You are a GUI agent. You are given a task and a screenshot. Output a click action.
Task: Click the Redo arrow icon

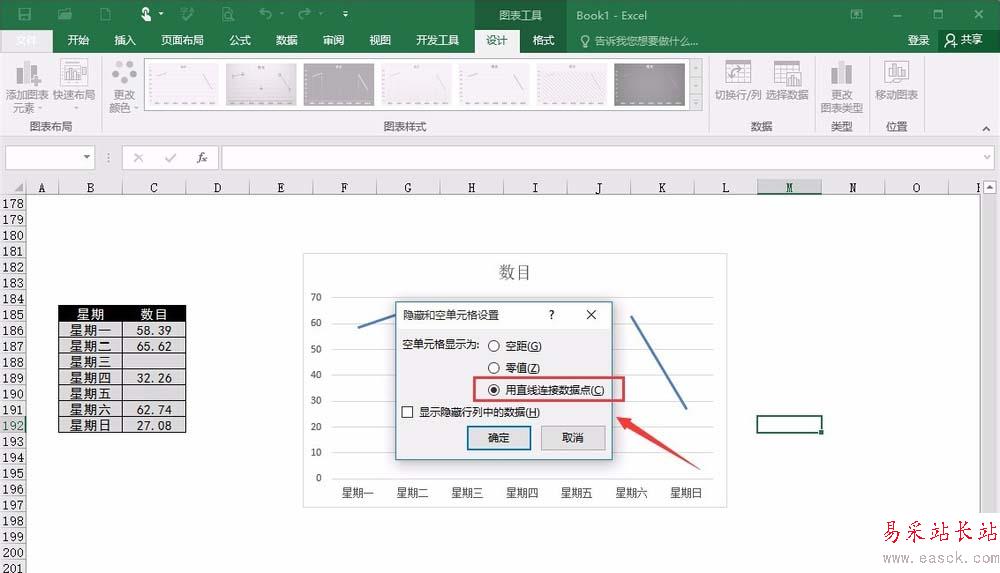(305, 13)
